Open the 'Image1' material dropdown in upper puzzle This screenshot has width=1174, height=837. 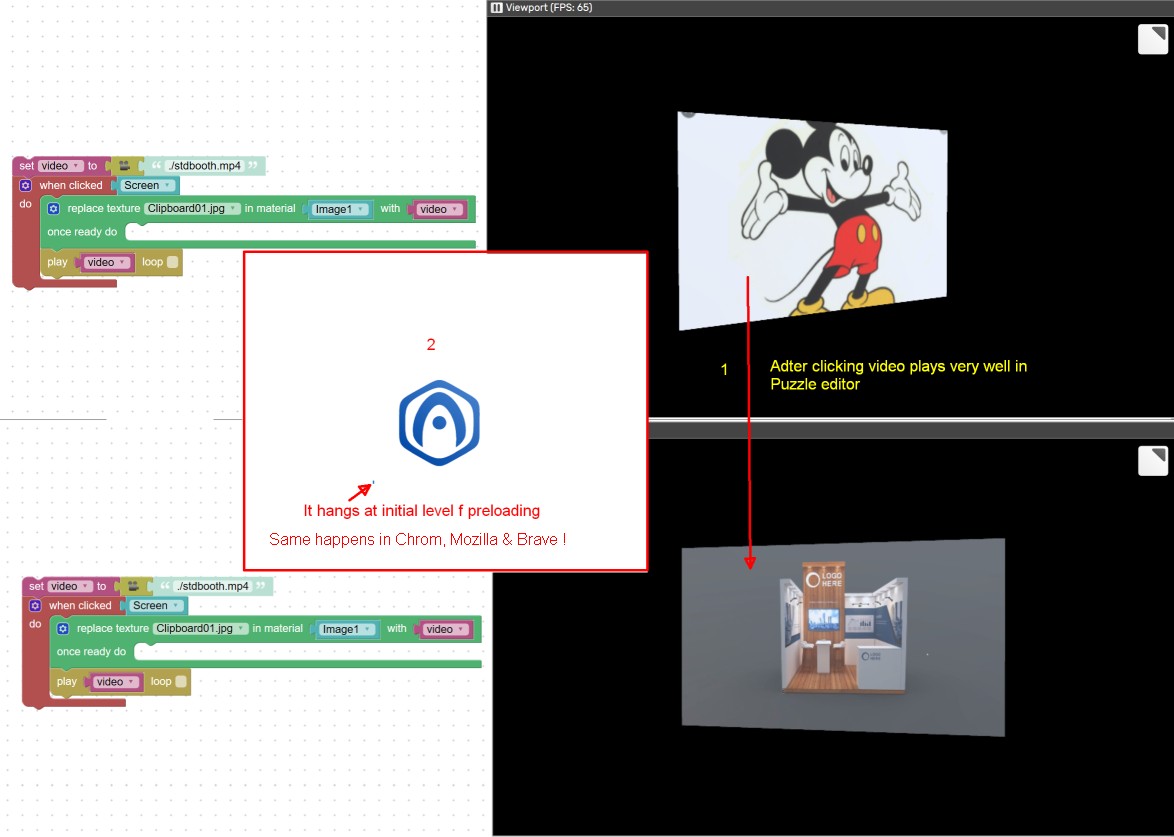pos(341,210)
